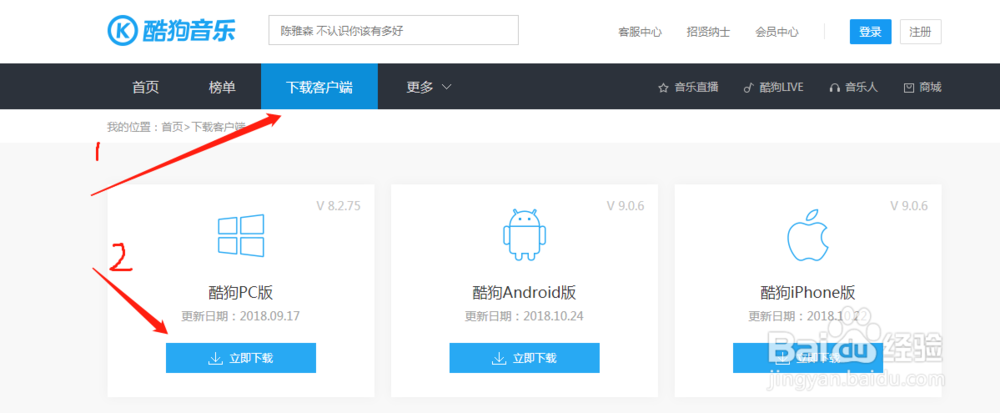Image resolution: width=1000 pixels, height=413 pixels.
Task: Click the shop icon for 商城
Action: click(909, 88)
